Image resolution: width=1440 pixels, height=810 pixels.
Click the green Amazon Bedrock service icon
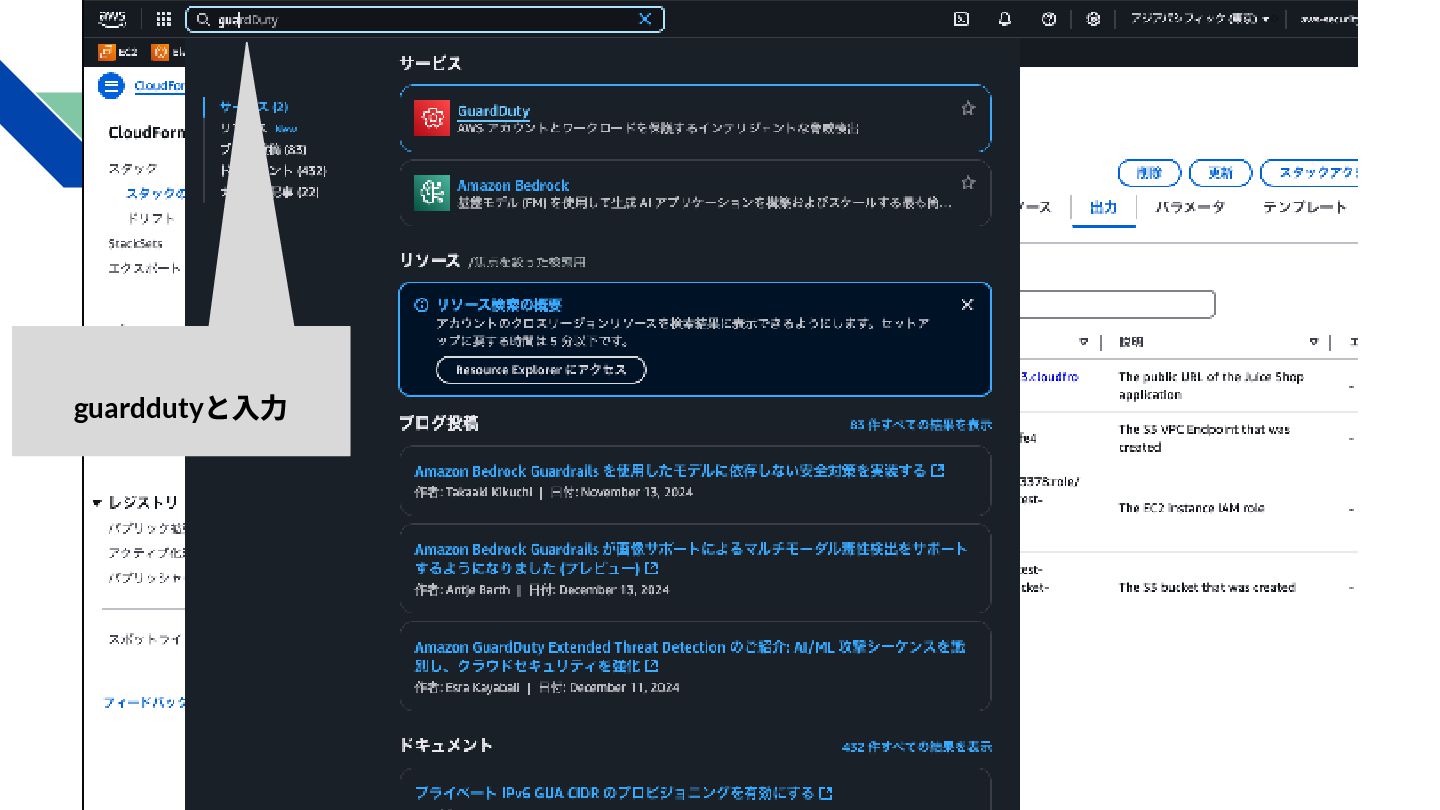point(432,193)
